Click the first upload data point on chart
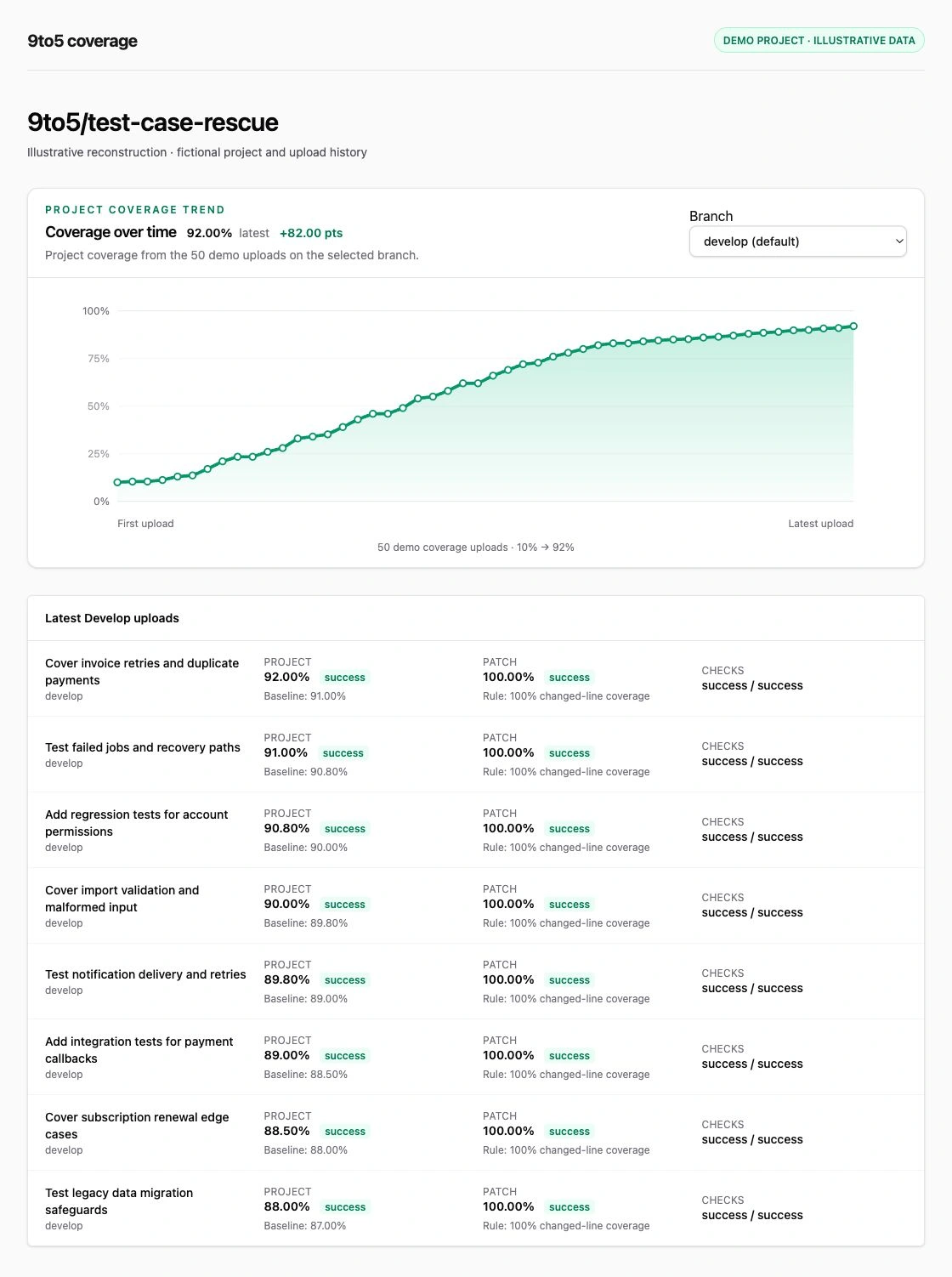Viewport: 952px width, 1277px height. pos(117,482)
